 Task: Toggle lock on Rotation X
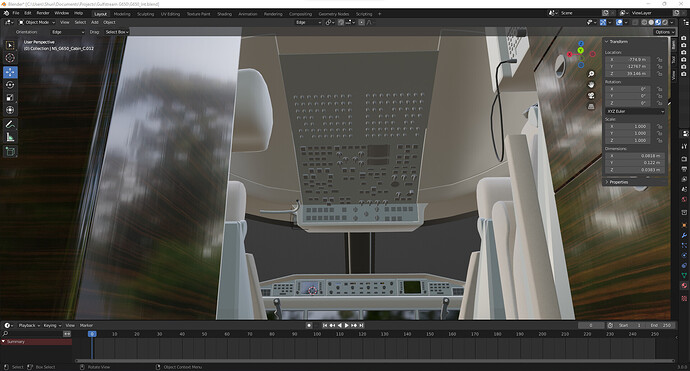pyautogui.click(x=659, y=89)
